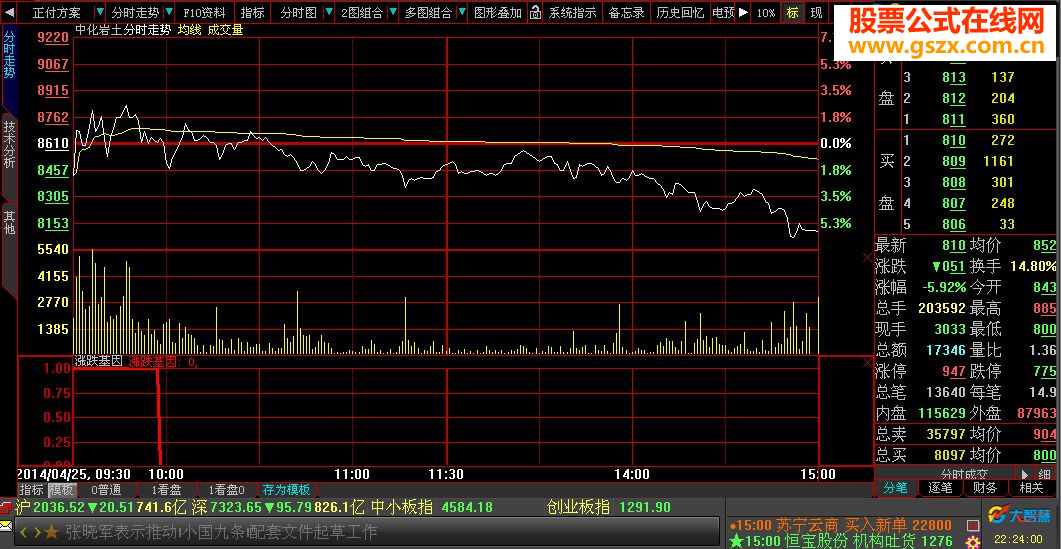Click the red icon left of 沪 index

[x=6, y=506]
